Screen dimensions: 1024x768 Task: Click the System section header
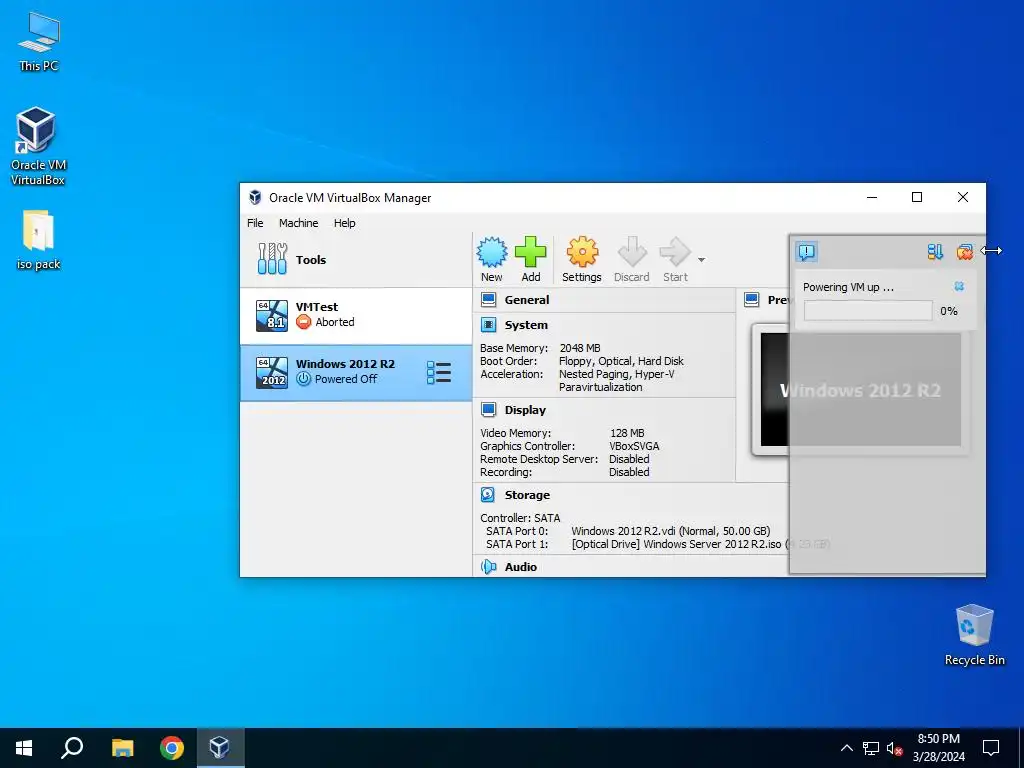click(x=526, y=325)
